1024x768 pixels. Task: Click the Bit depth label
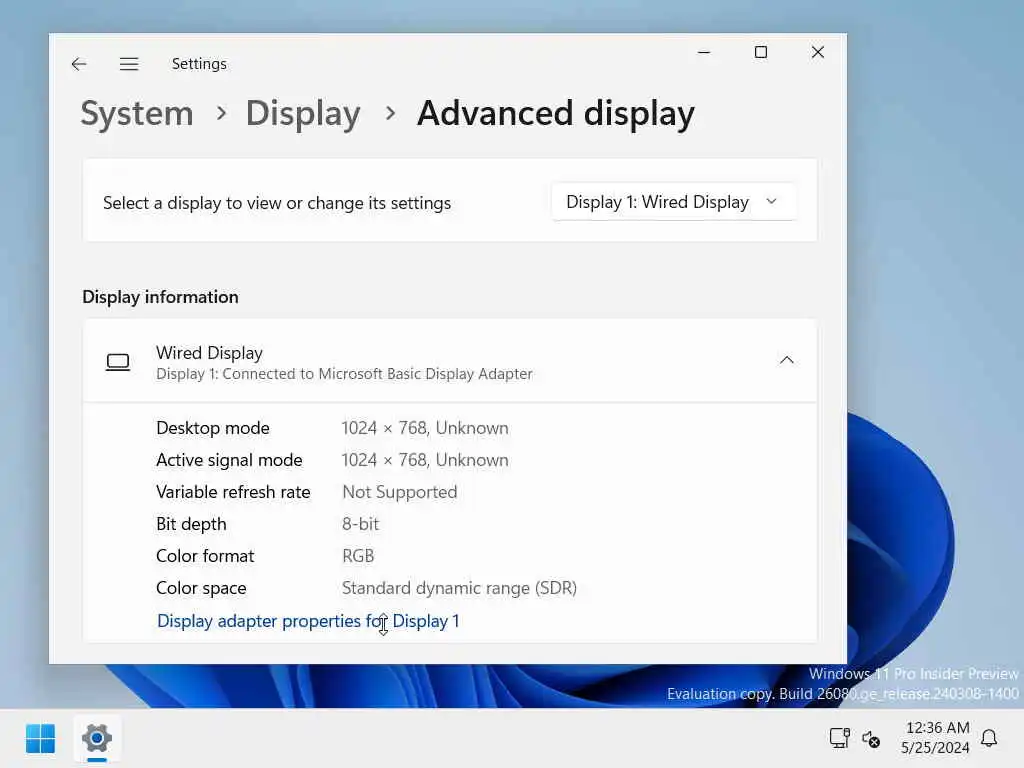191,524
